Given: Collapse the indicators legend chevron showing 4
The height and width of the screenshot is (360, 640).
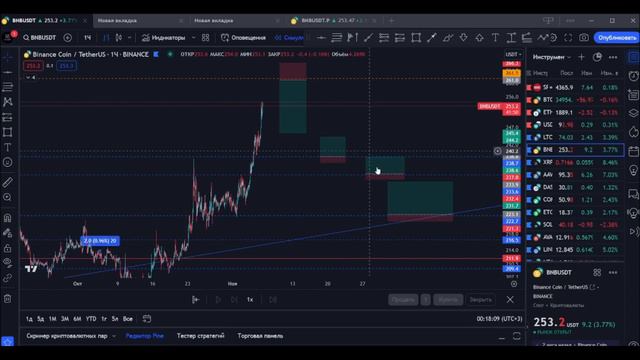Looking at the screenshot, I should point(30,77).
